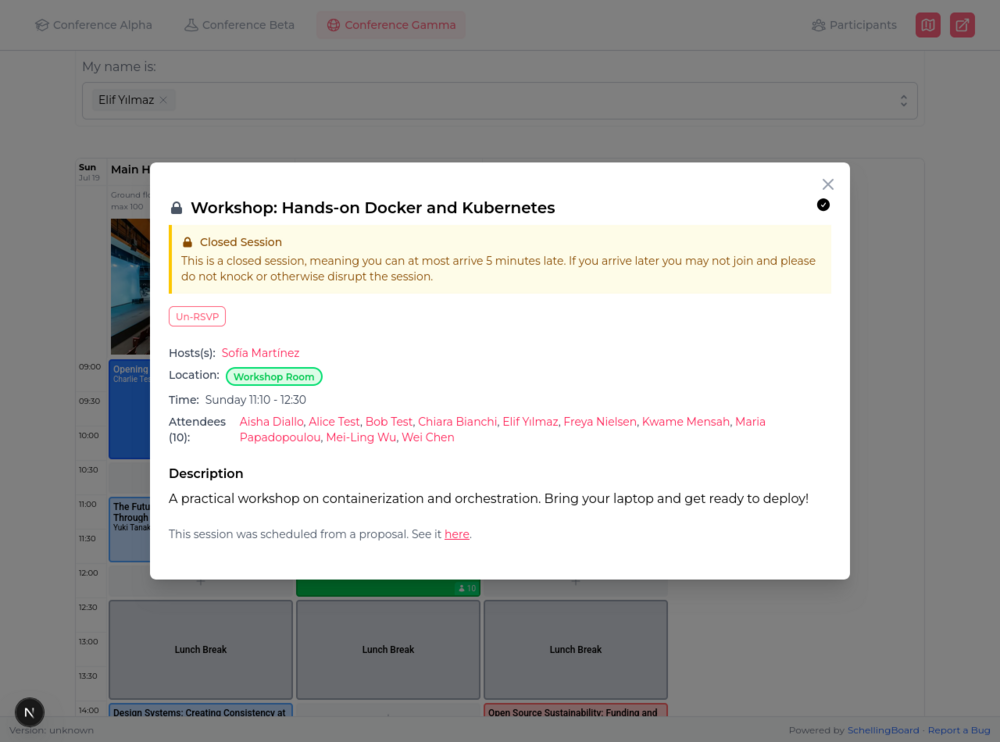Click the Main Hall venue photo thumbnail
The height and width of the screenshot is (742, 1000).
pyautogui.click(x=130, y=286)
